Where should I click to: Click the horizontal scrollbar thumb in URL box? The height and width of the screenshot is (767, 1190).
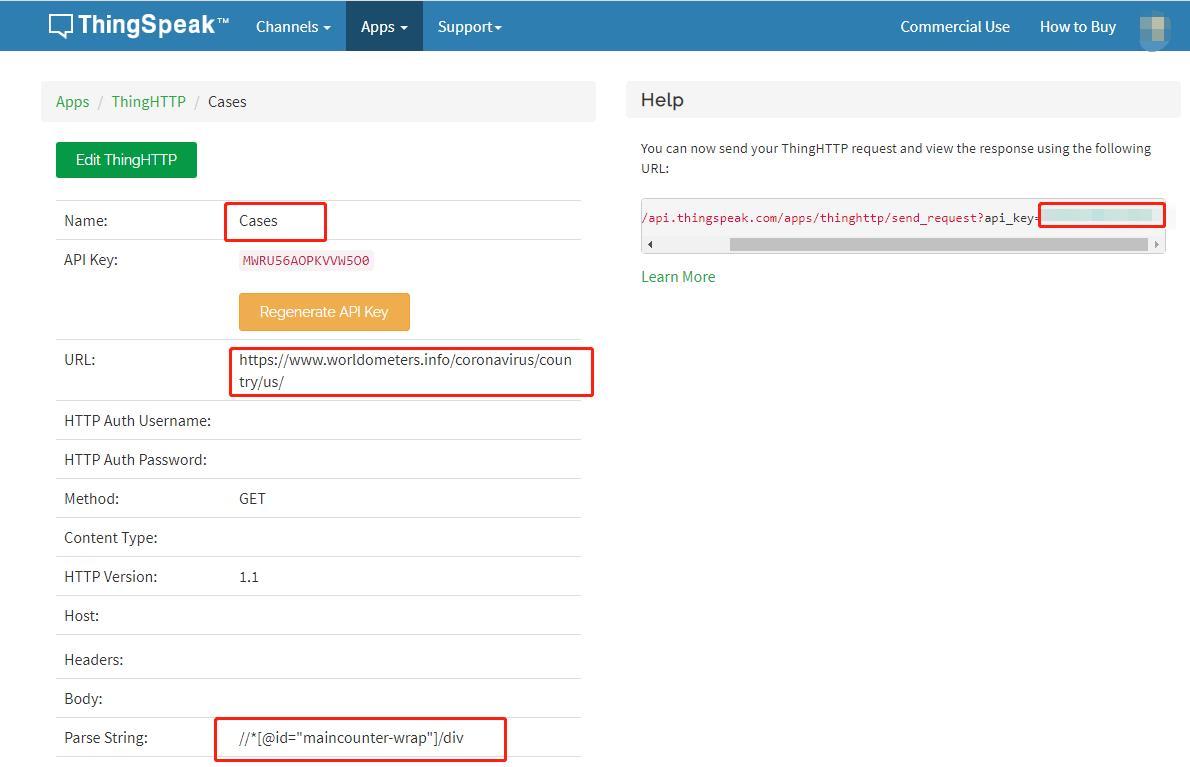point(938,244)
